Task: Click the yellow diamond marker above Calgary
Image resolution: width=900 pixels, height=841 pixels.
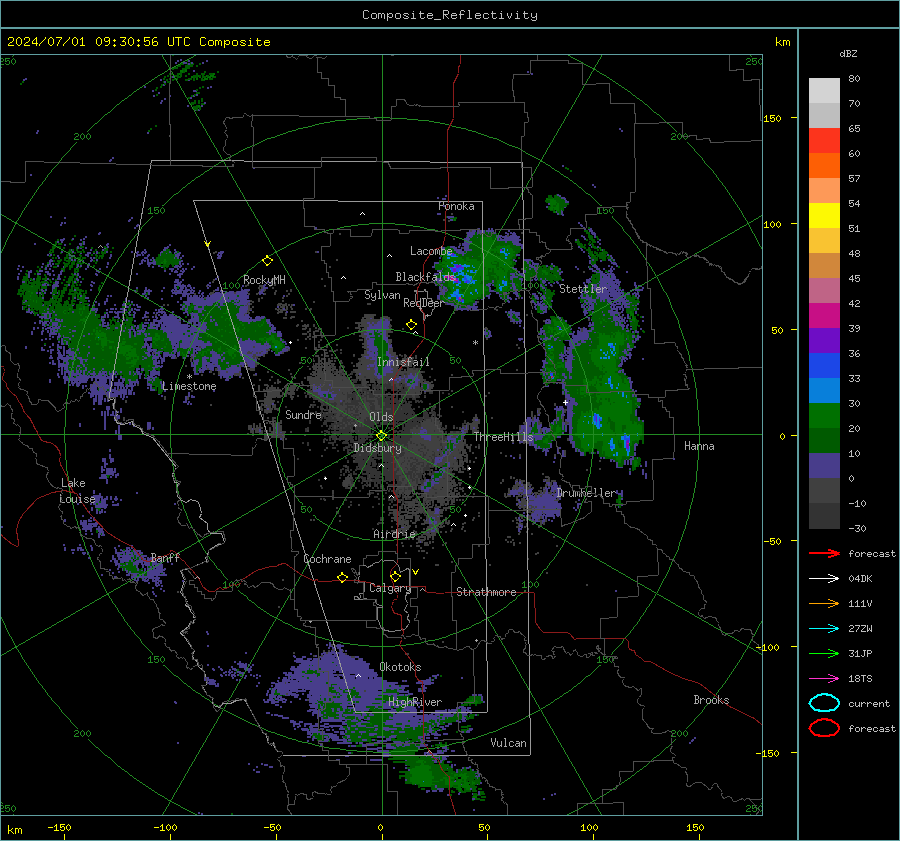Action: click(395, 576)
